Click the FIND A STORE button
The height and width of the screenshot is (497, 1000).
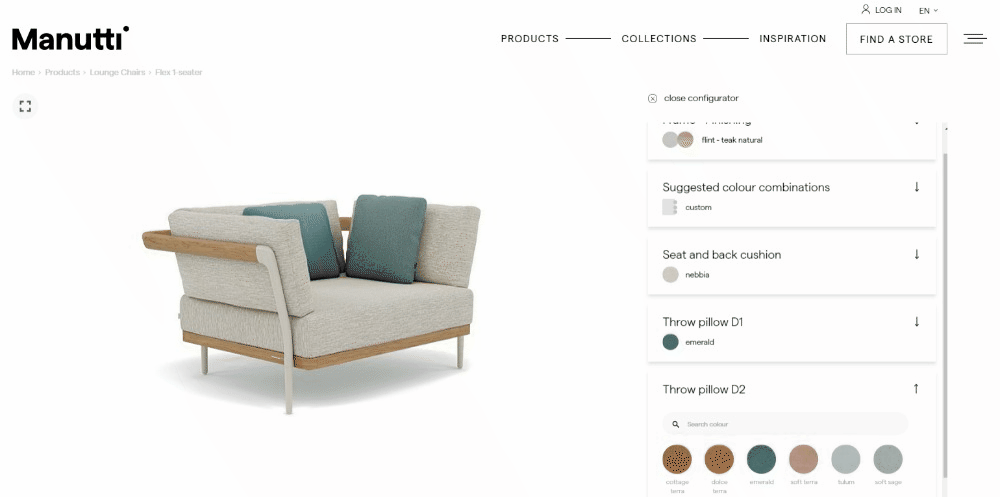pyautogui.click(x=896, y=39)
